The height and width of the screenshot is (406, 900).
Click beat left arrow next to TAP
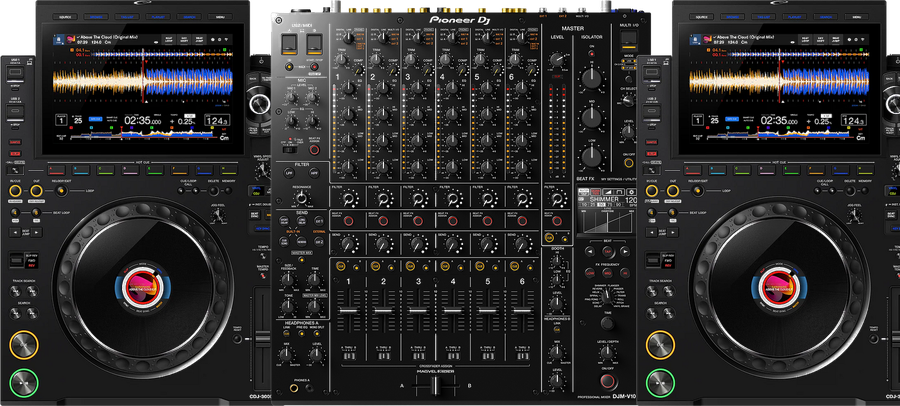point(590,251)
